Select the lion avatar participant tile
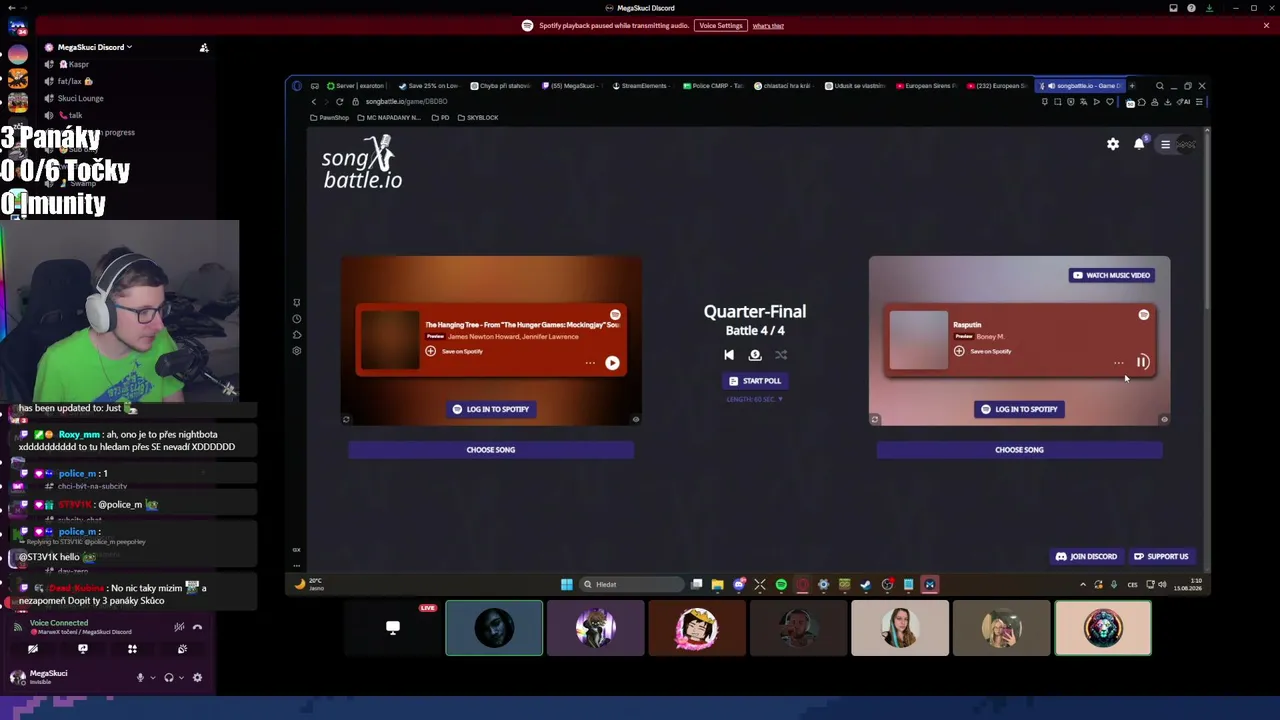 (1103, 628)
